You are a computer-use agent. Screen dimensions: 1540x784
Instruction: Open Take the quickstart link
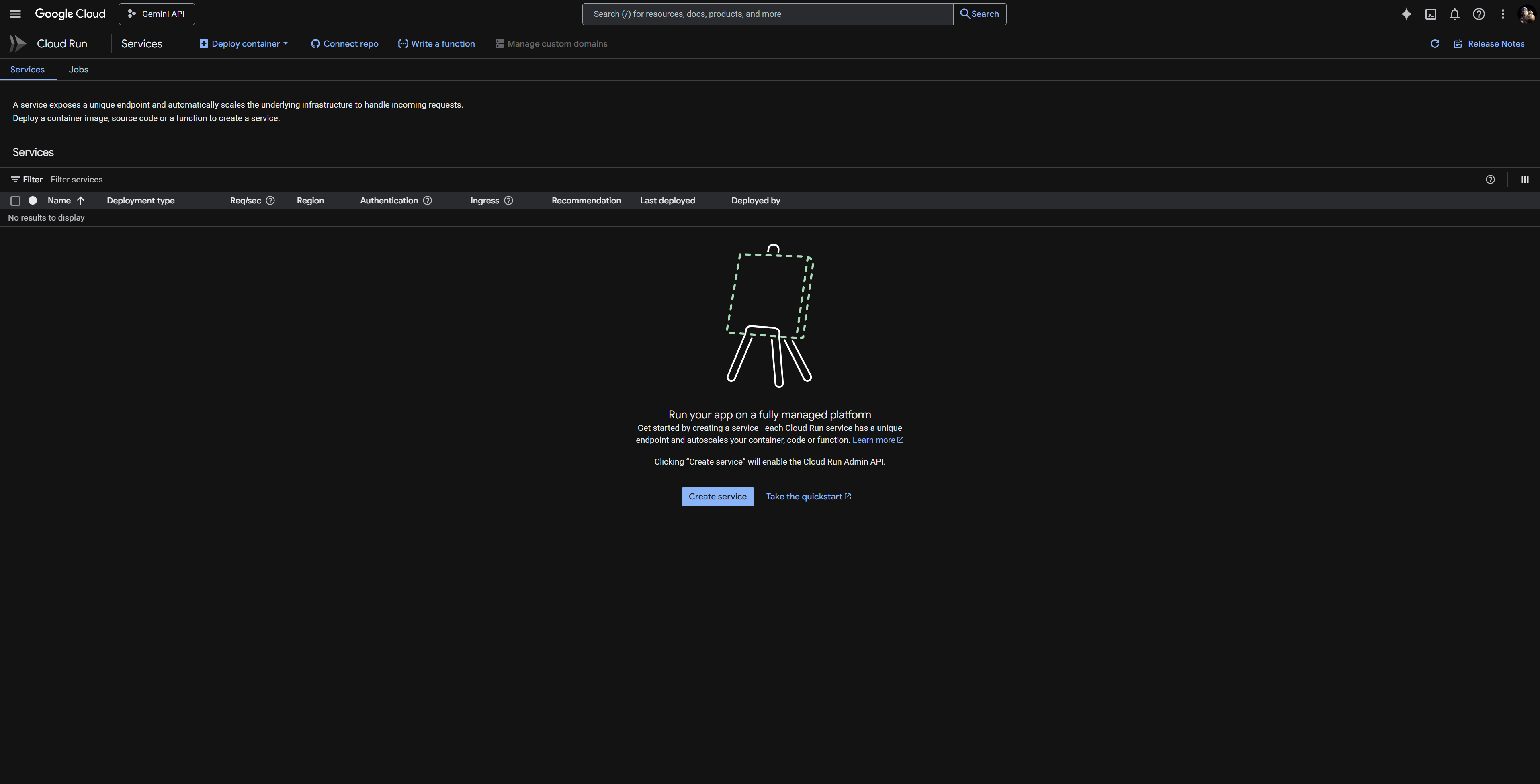pos(808,497)
